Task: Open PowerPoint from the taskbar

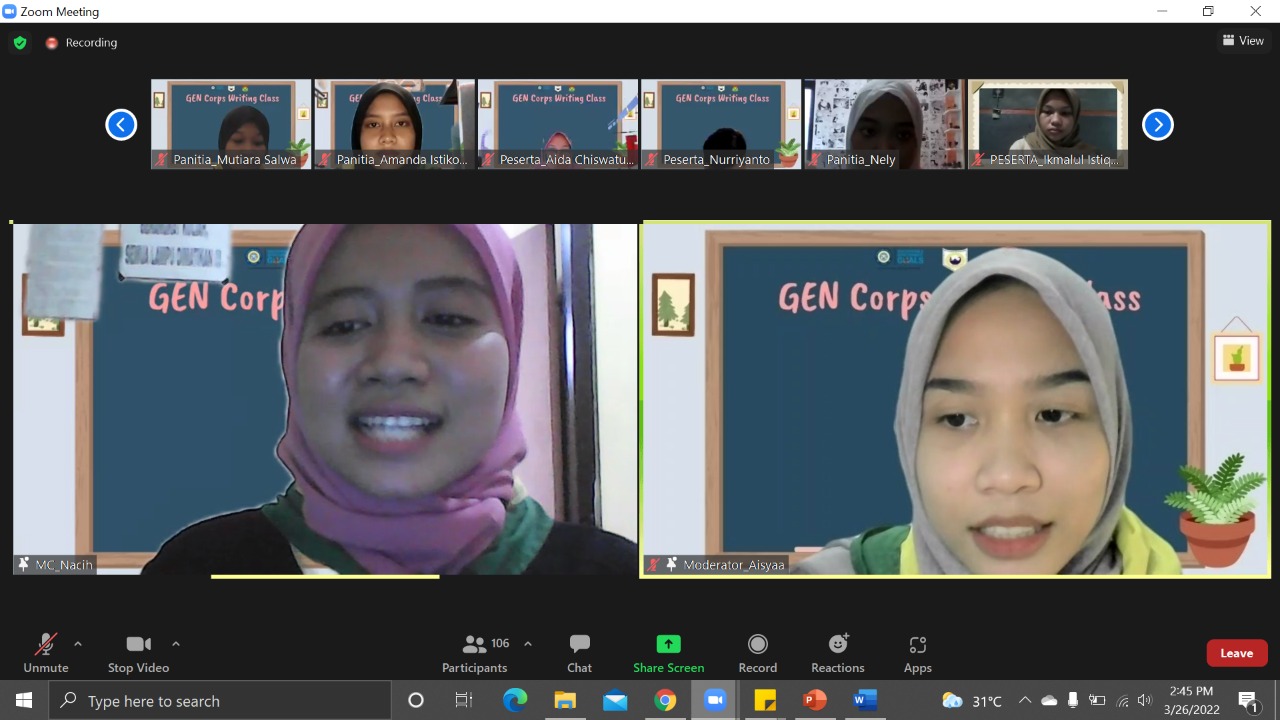Action: (815, 700)
